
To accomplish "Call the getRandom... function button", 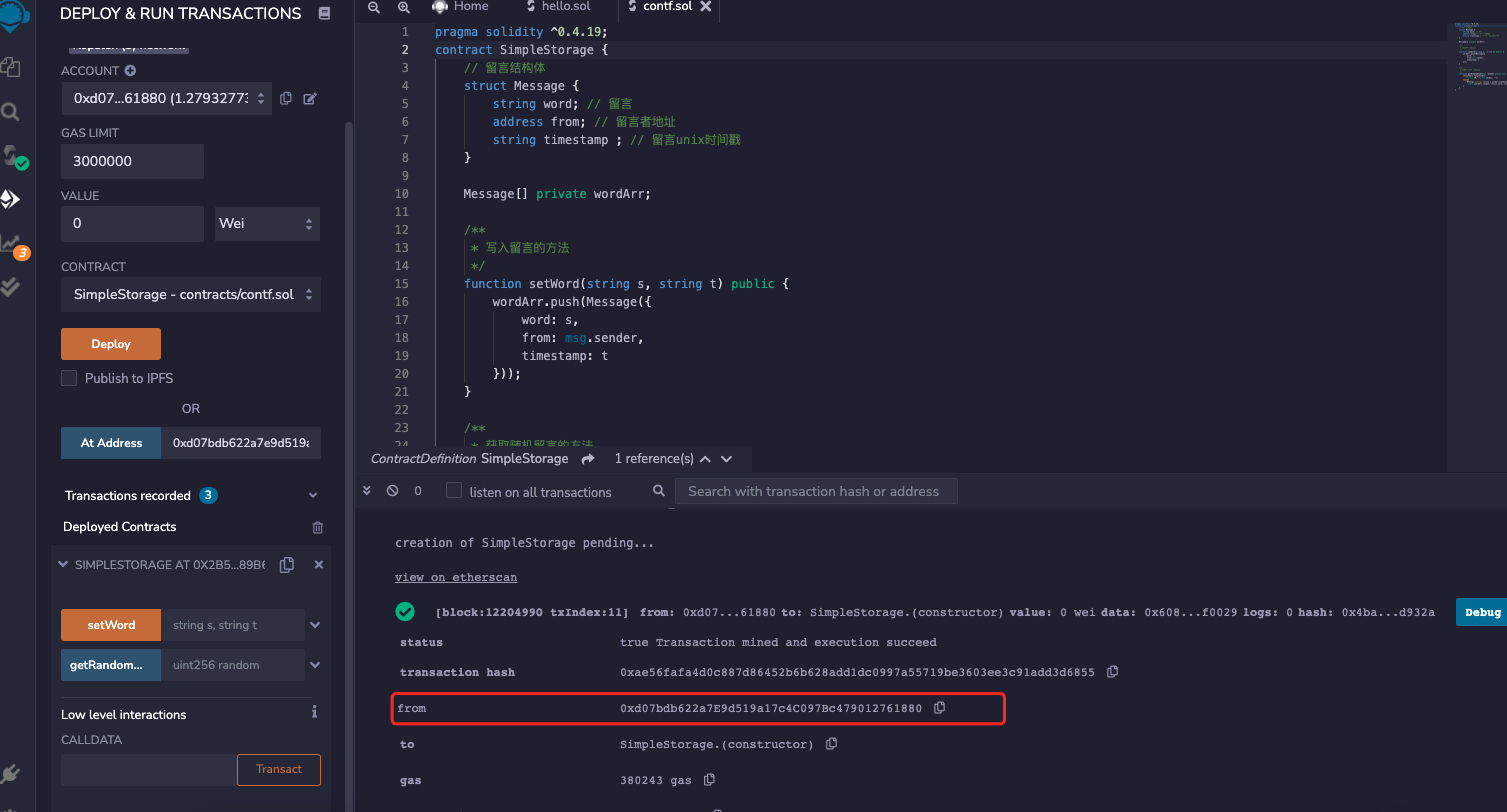I will click(111, 665).
